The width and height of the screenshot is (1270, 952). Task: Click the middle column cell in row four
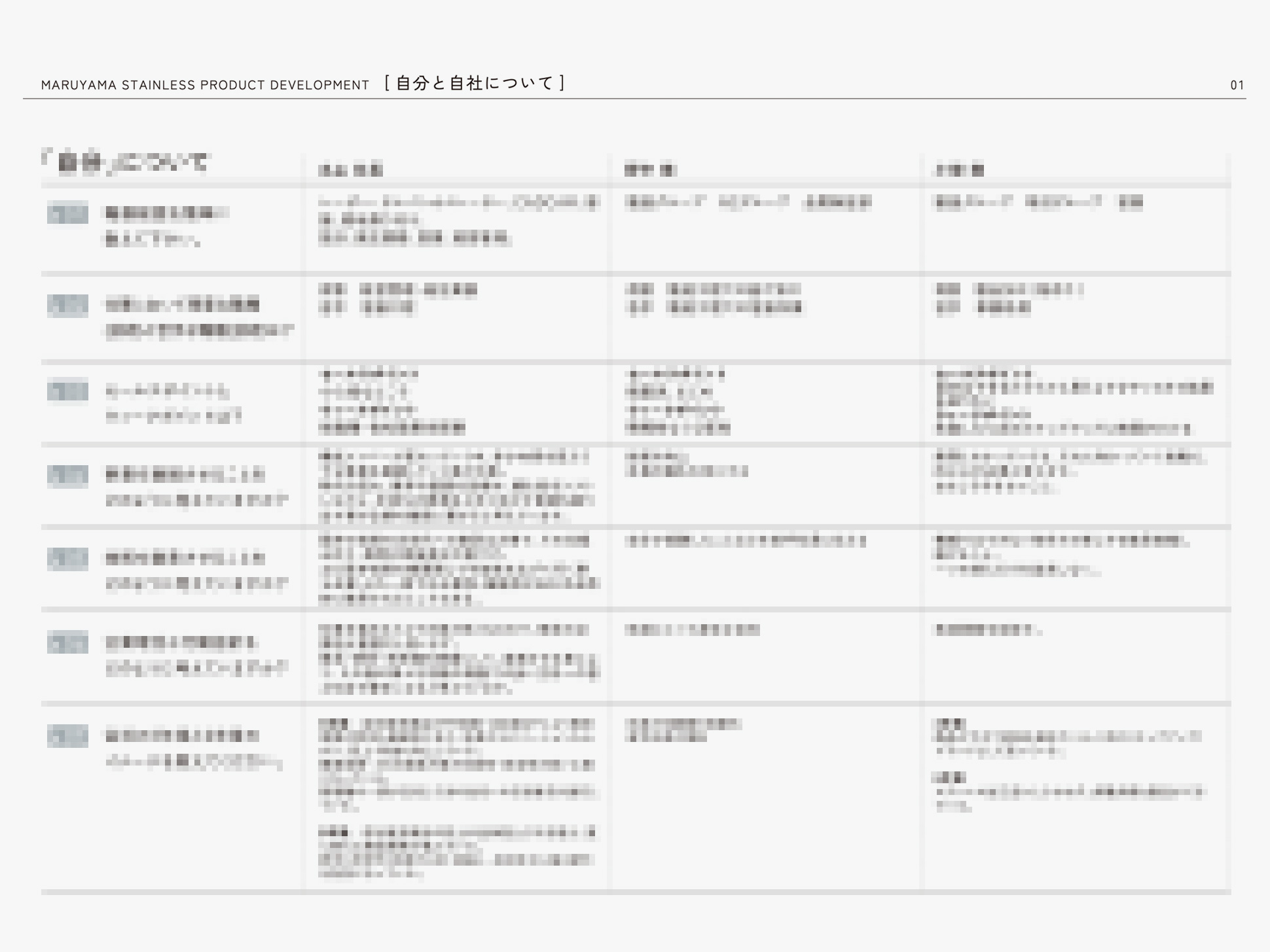click(x=686, y=464)
